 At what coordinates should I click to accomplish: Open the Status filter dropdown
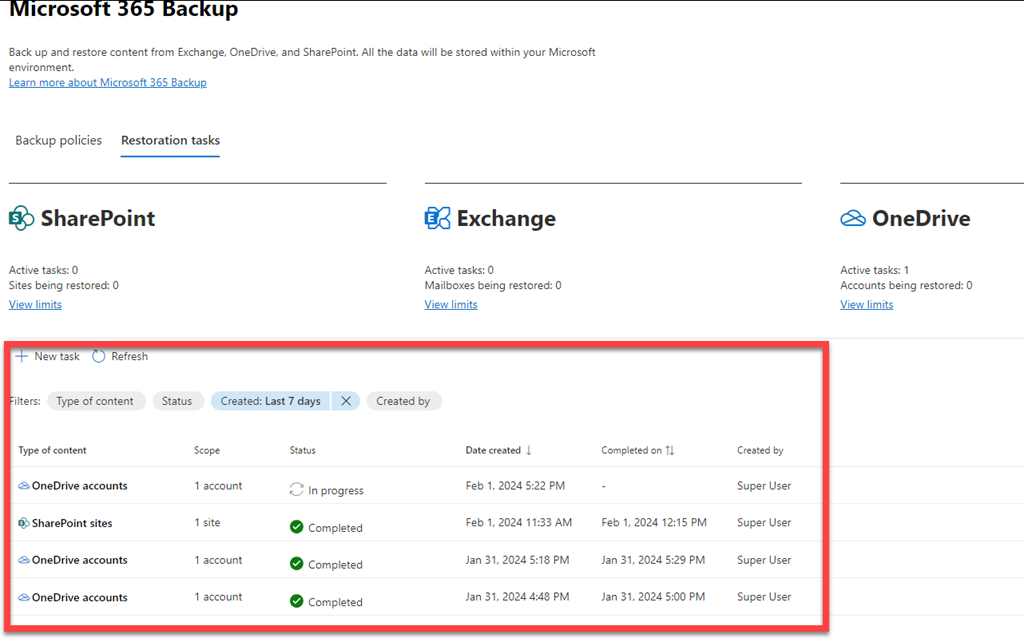(x=177, y=401)
